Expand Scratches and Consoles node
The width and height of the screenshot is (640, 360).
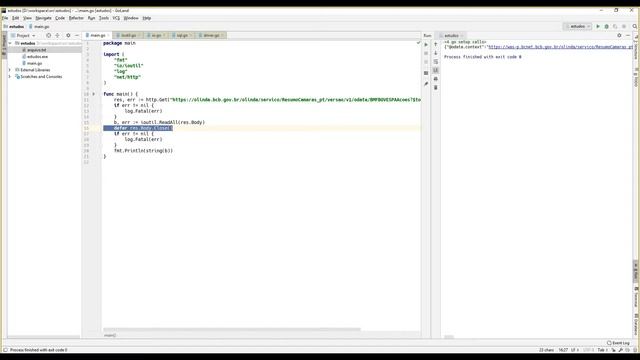coord(10,76)
